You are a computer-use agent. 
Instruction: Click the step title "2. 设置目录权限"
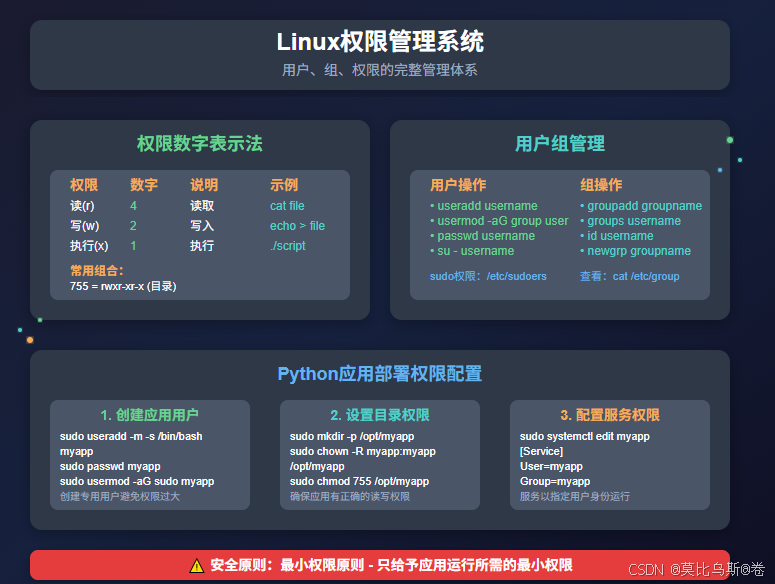tap(380, 415)
